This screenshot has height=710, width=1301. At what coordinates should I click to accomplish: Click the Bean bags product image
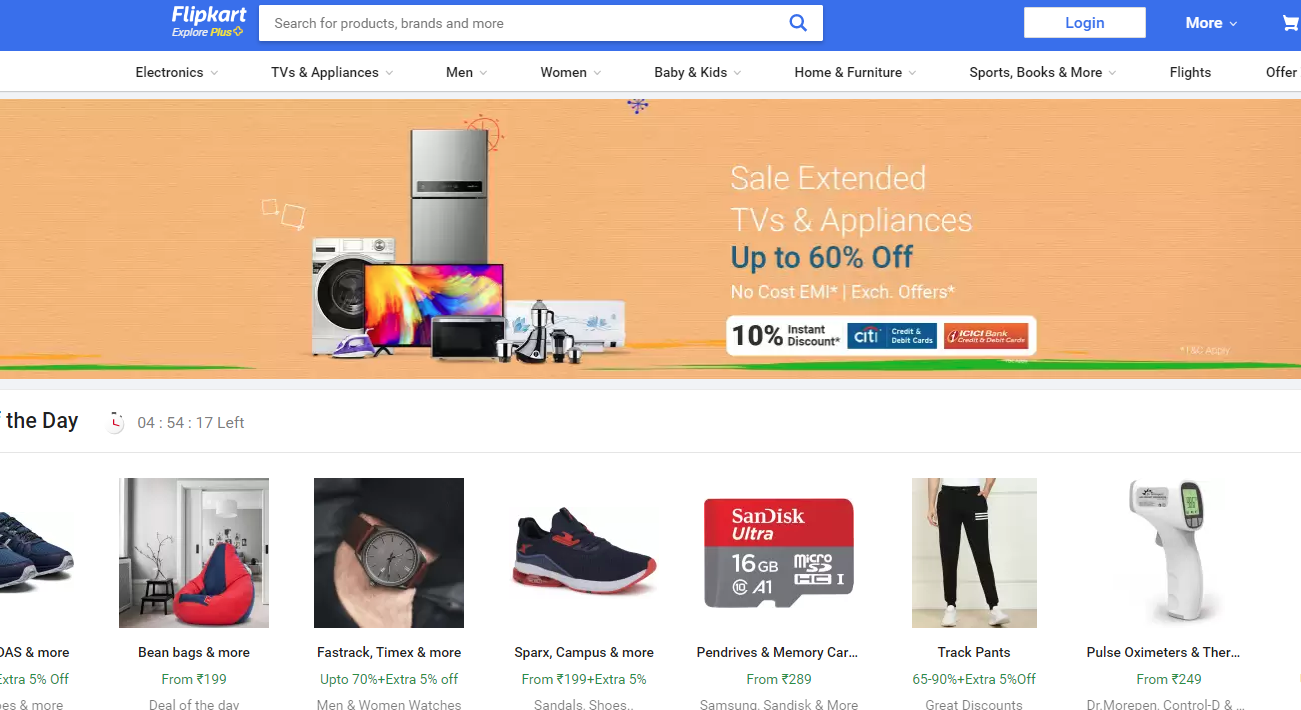[x=194, y=553]
